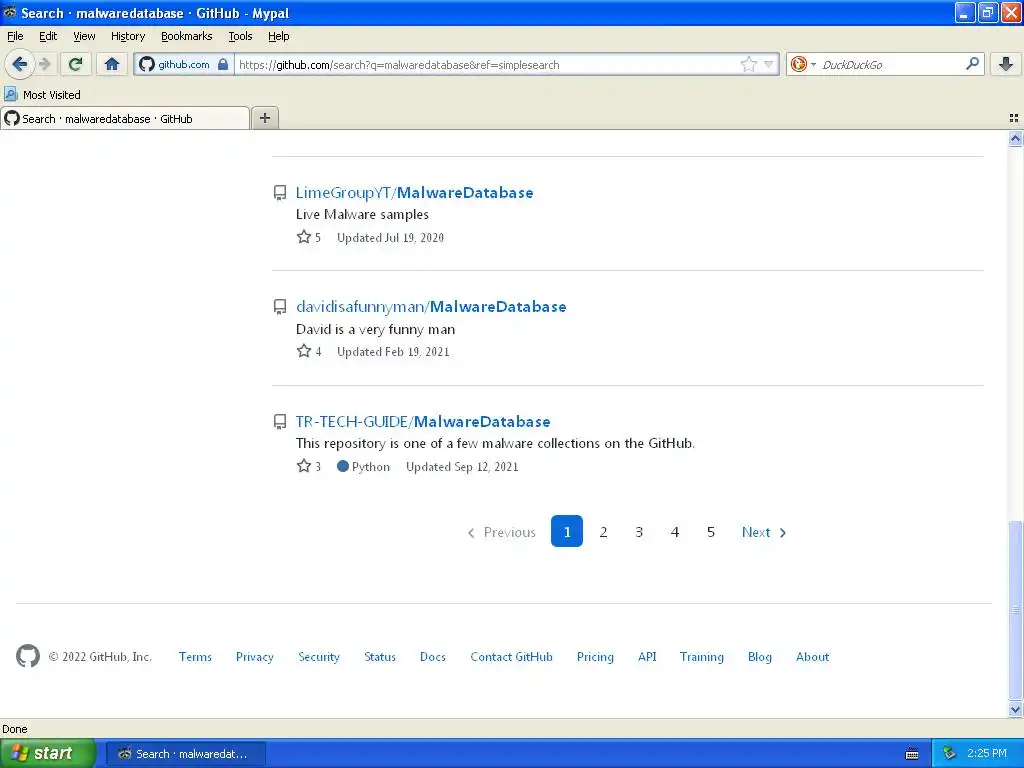The height and width of the screenshot is (768, 1024).
Task: Click the Python language color dot
Action: point(342,466)
